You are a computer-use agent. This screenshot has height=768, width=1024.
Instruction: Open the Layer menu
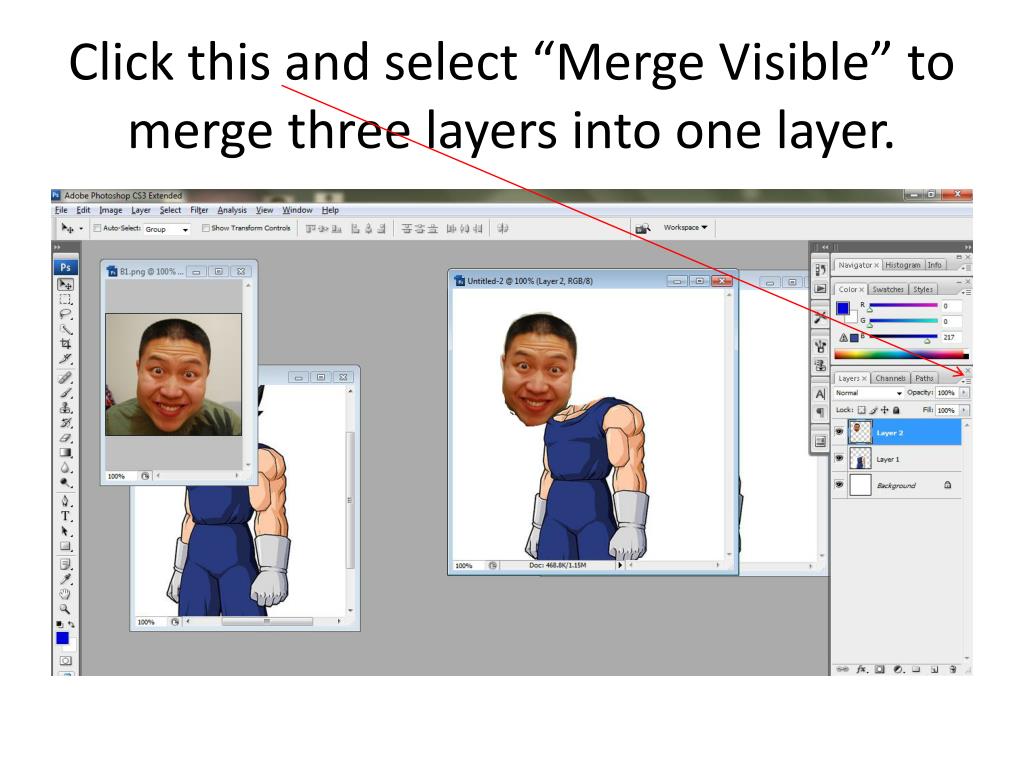coord(140,210)
